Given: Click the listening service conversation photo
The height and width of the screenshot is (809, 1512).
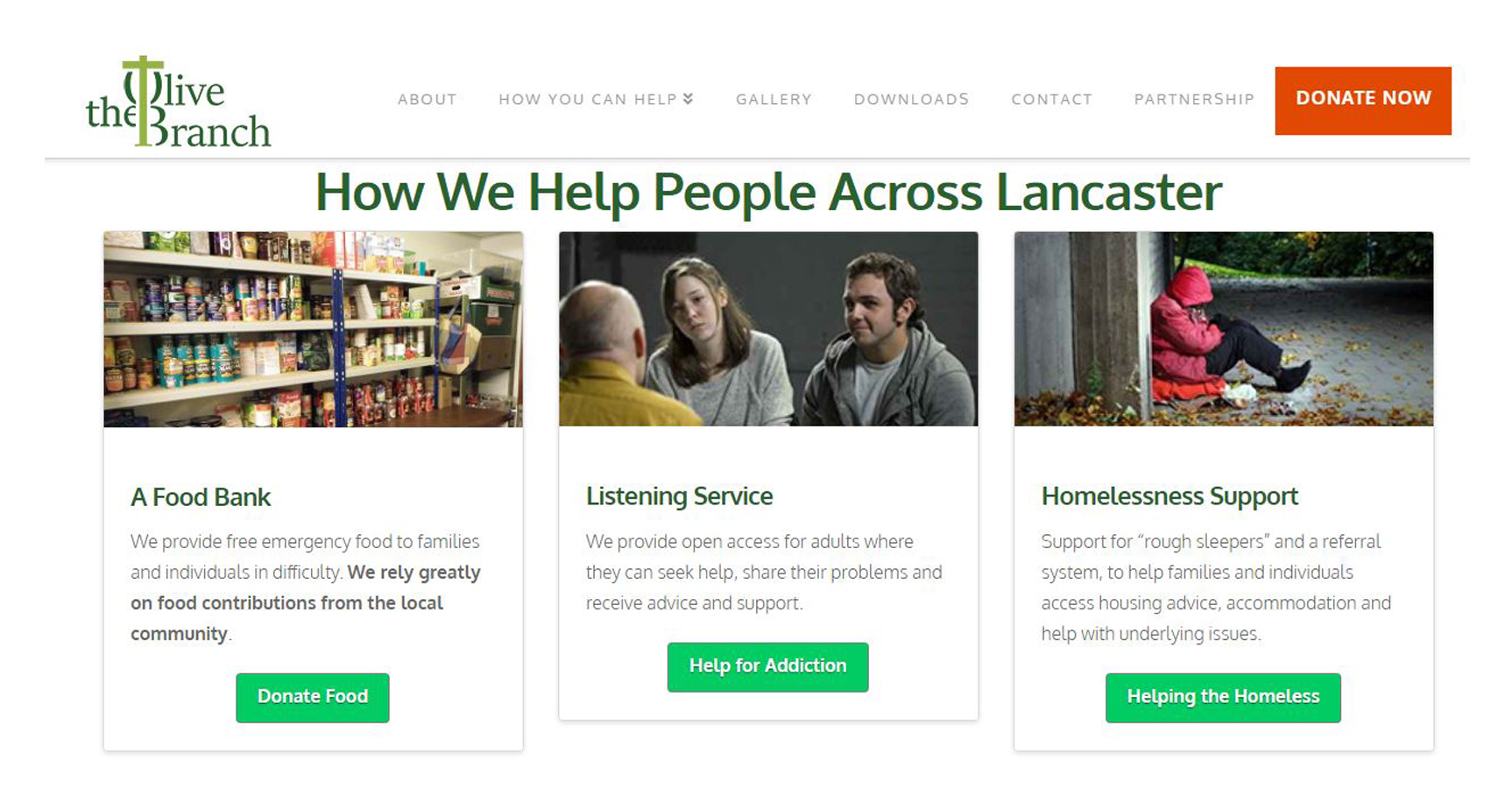Looking at the screenshot, I should (x=768, y=329).
